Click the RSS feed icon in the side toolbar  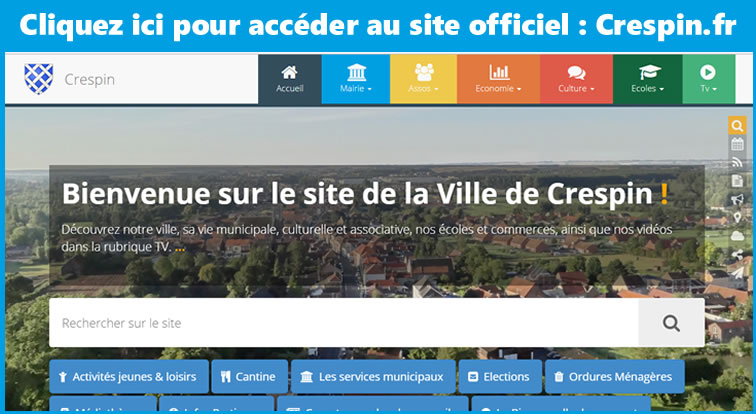(x=737, y=162)
